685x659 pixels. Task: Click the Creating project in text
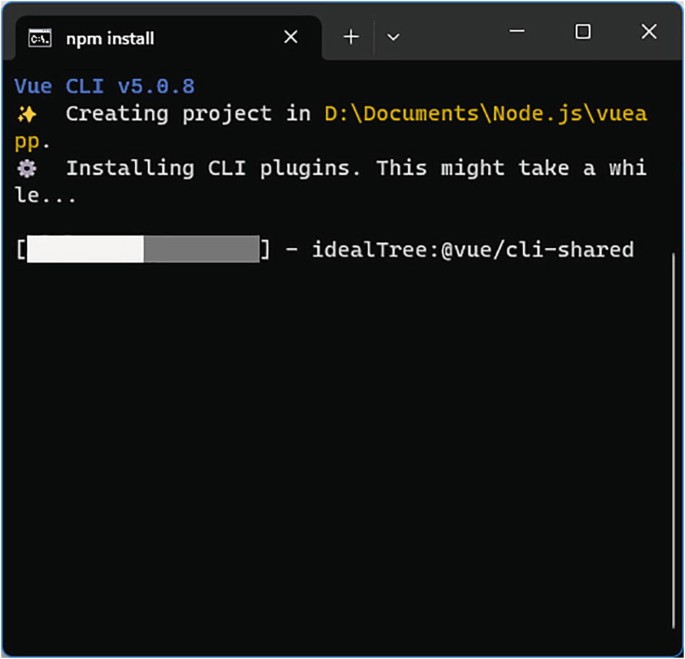(188, 114)
